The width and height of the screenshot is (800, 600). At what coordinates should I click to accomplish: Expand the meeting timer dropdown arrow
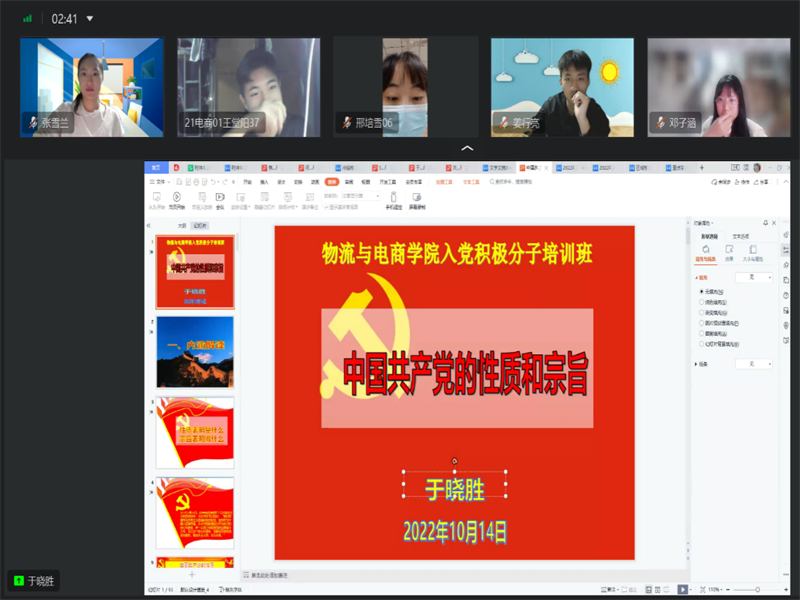tap(90, 18)
